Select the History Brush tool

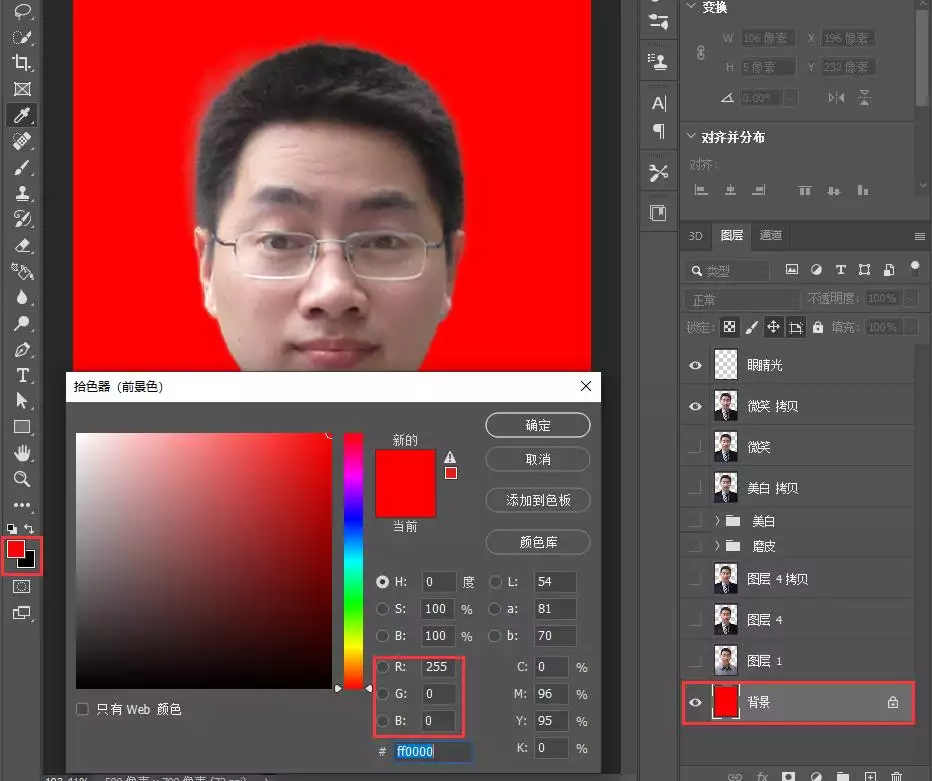click(22, 219)
